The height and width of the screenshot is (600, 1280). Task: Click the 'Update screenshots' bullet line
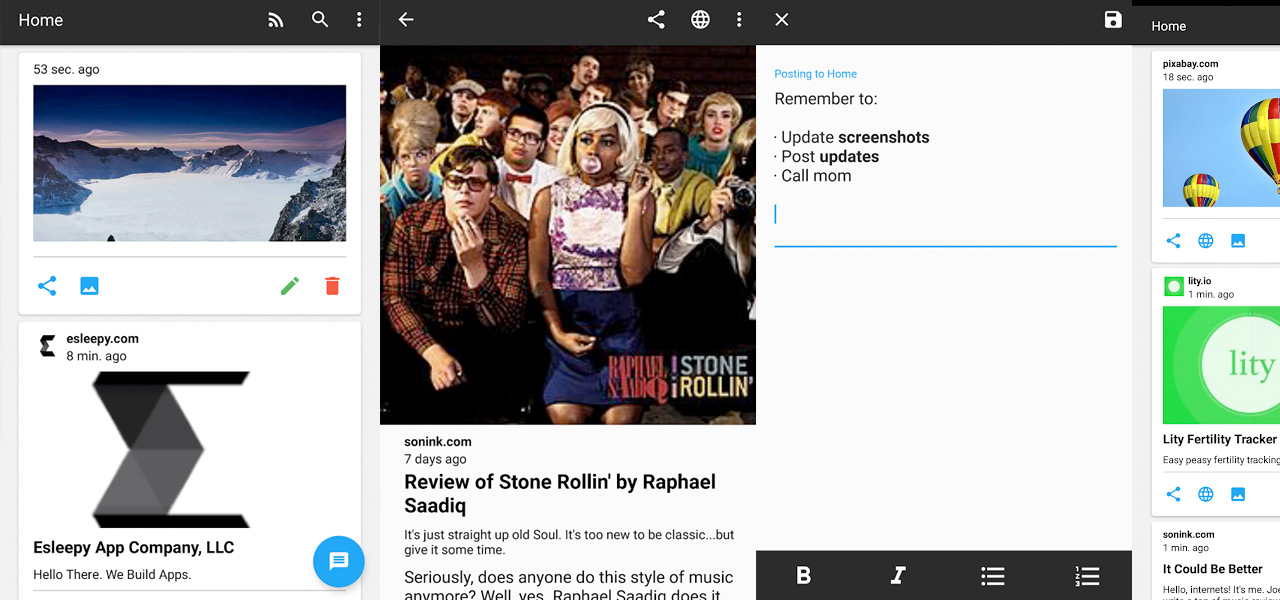[852, 137]
